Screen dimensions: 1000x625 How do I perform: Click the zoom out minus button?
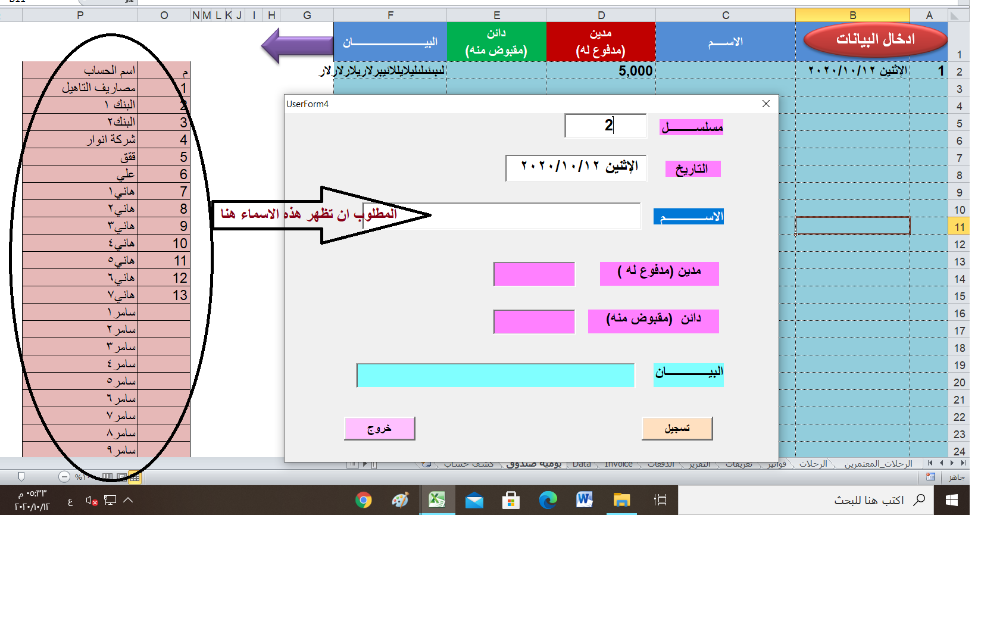tap(64, 477)
